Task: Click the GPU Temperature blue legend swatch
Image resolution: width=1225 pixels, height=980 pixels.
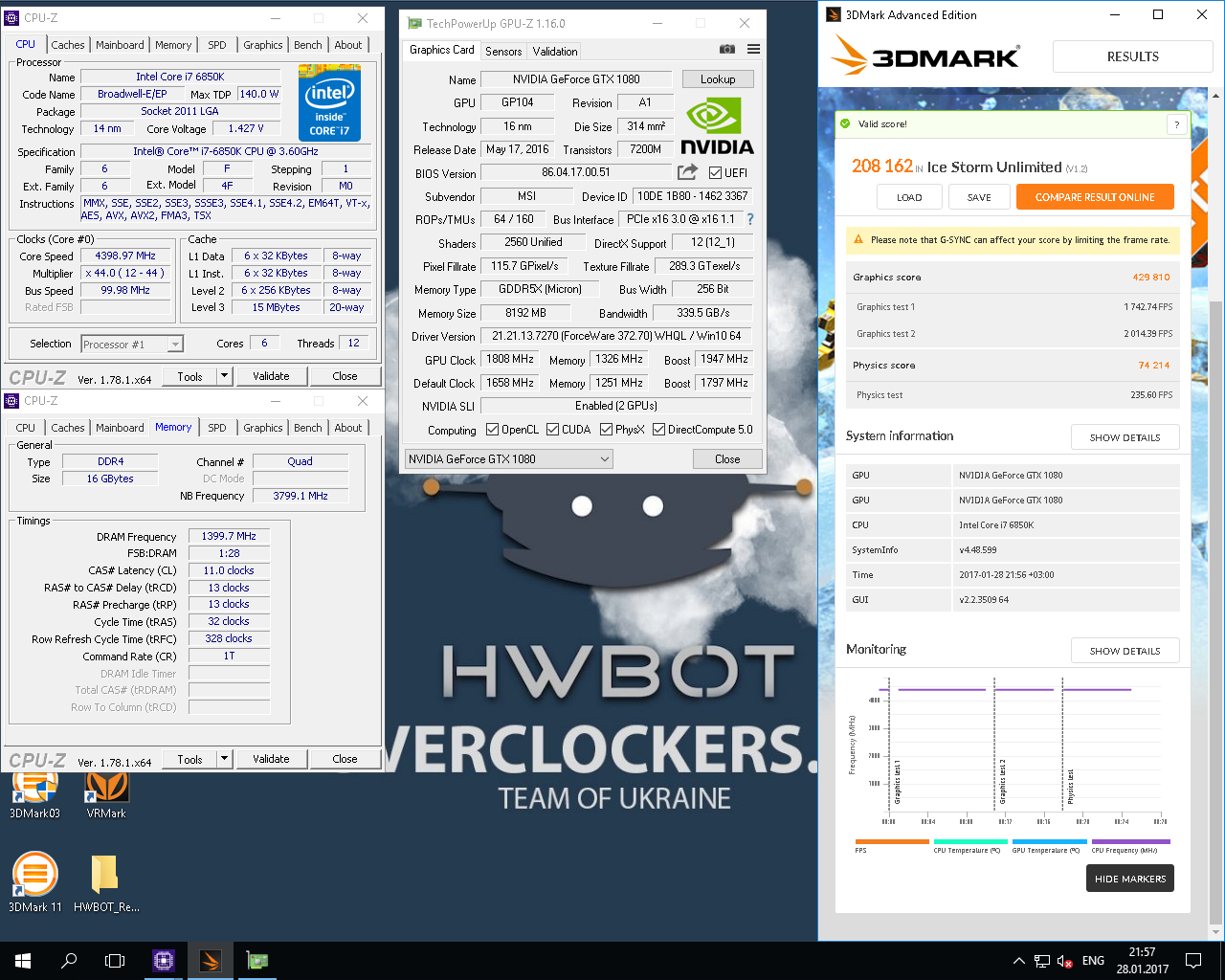Action: click(x=1049, y=841)
